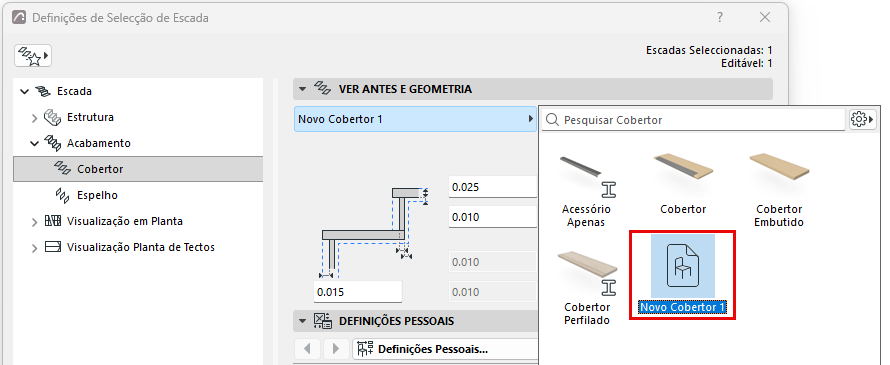Image resolution: width=890 pixels, height=365 pixels.
Task: Expand the Estrutura tree node
Action: click(x=35, y=118)
